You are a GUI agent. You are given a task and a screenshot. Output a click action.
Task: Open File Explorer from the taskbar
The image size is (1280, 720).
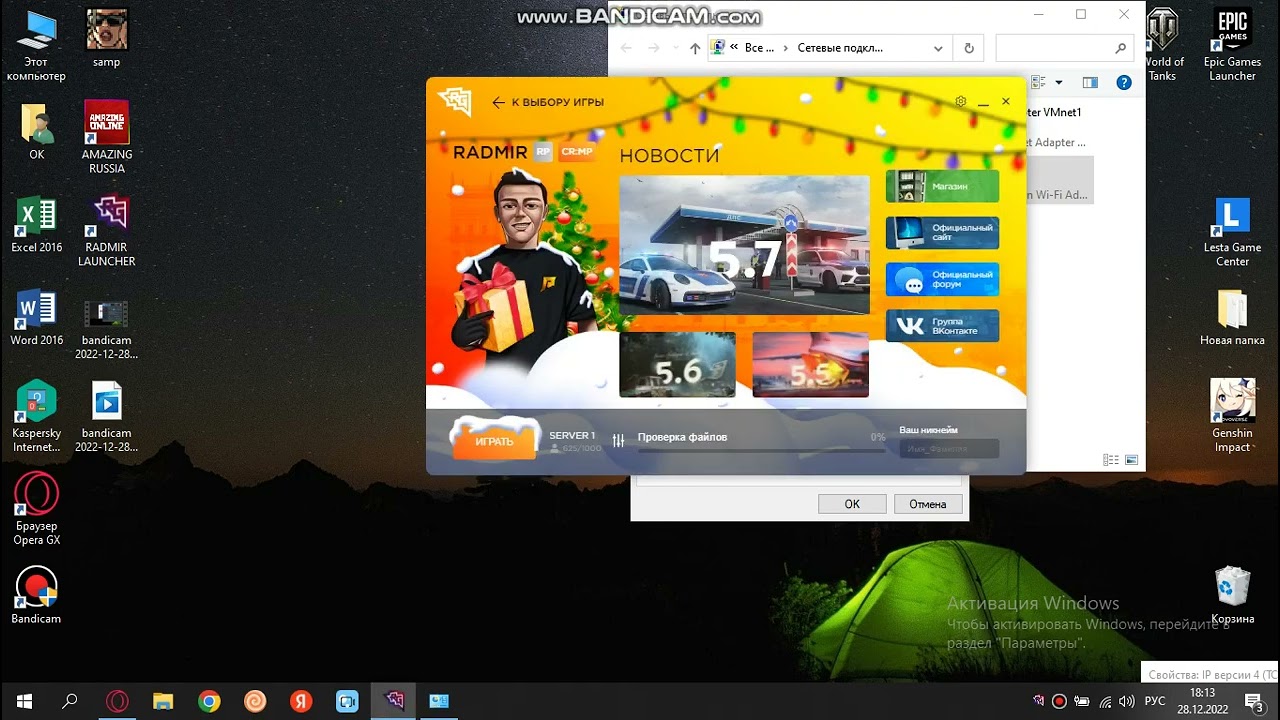pyautogui.click(x=163, y=701)
